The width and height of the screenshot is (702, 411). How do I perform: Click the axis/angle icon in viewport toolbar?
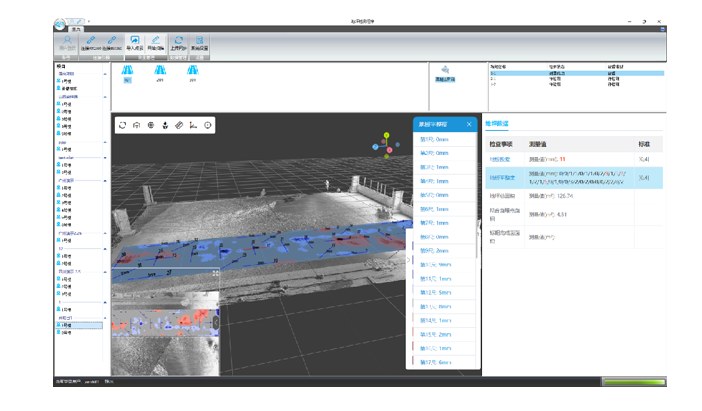(x=193, y=125)
